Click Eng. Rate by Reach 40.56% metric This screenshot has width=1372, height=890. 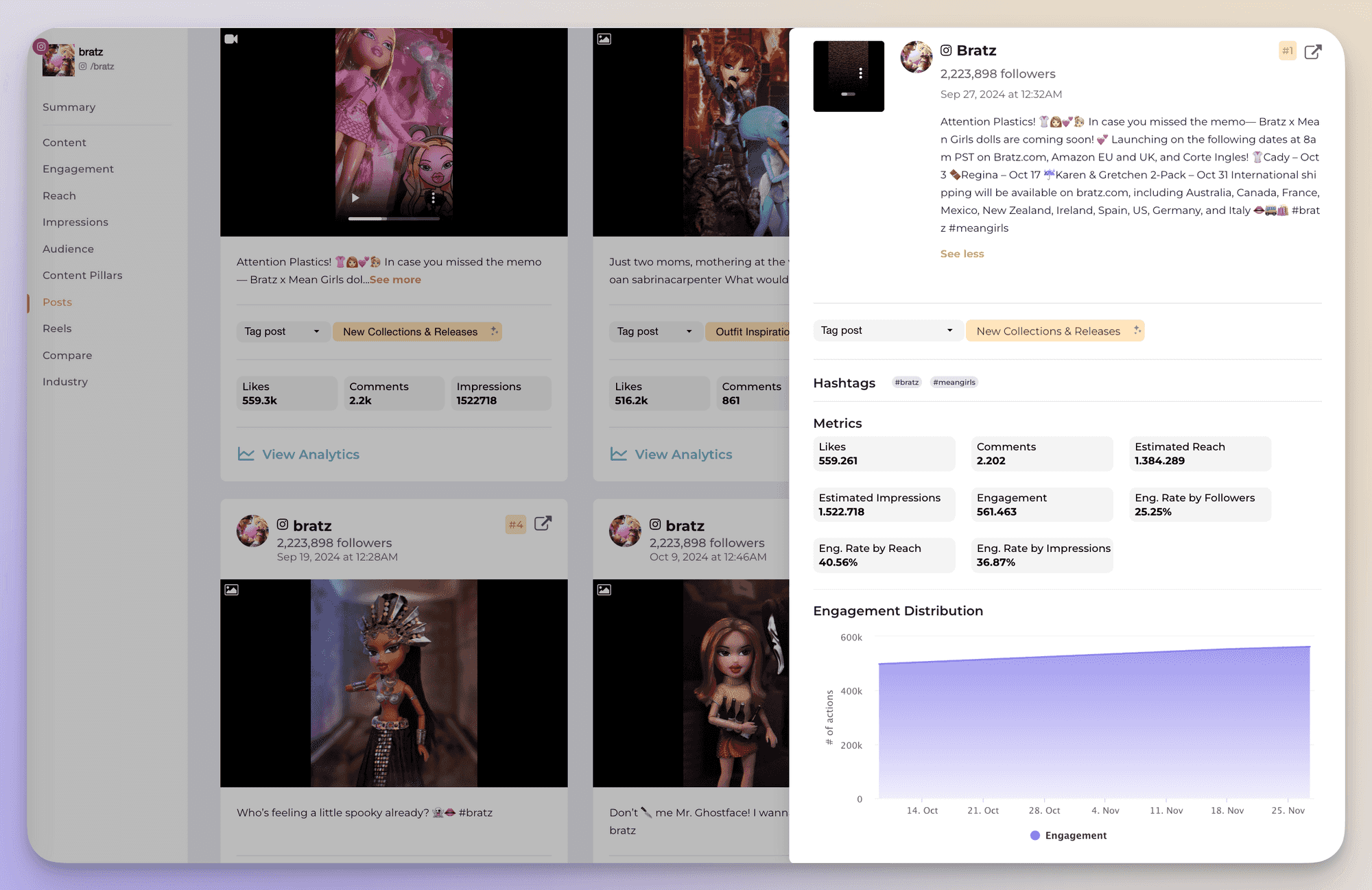click(884, 555)
